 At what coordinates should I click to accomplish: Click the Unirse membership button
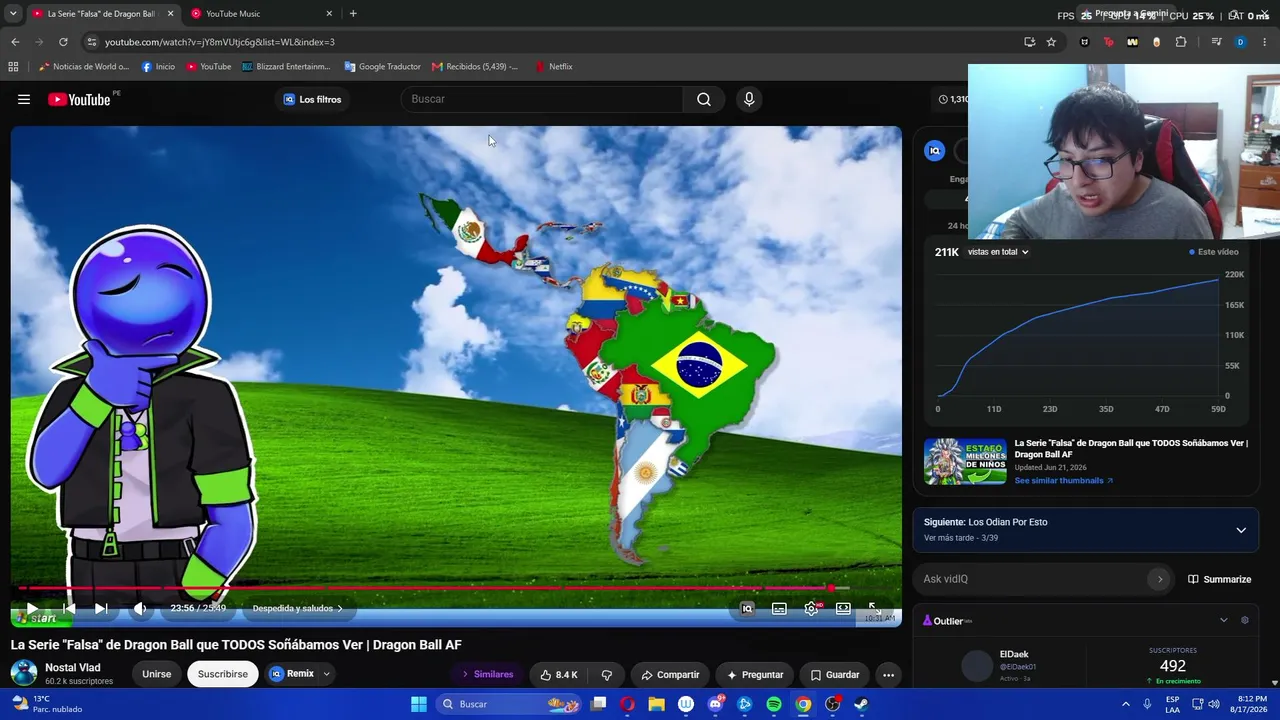pos(157,674)
